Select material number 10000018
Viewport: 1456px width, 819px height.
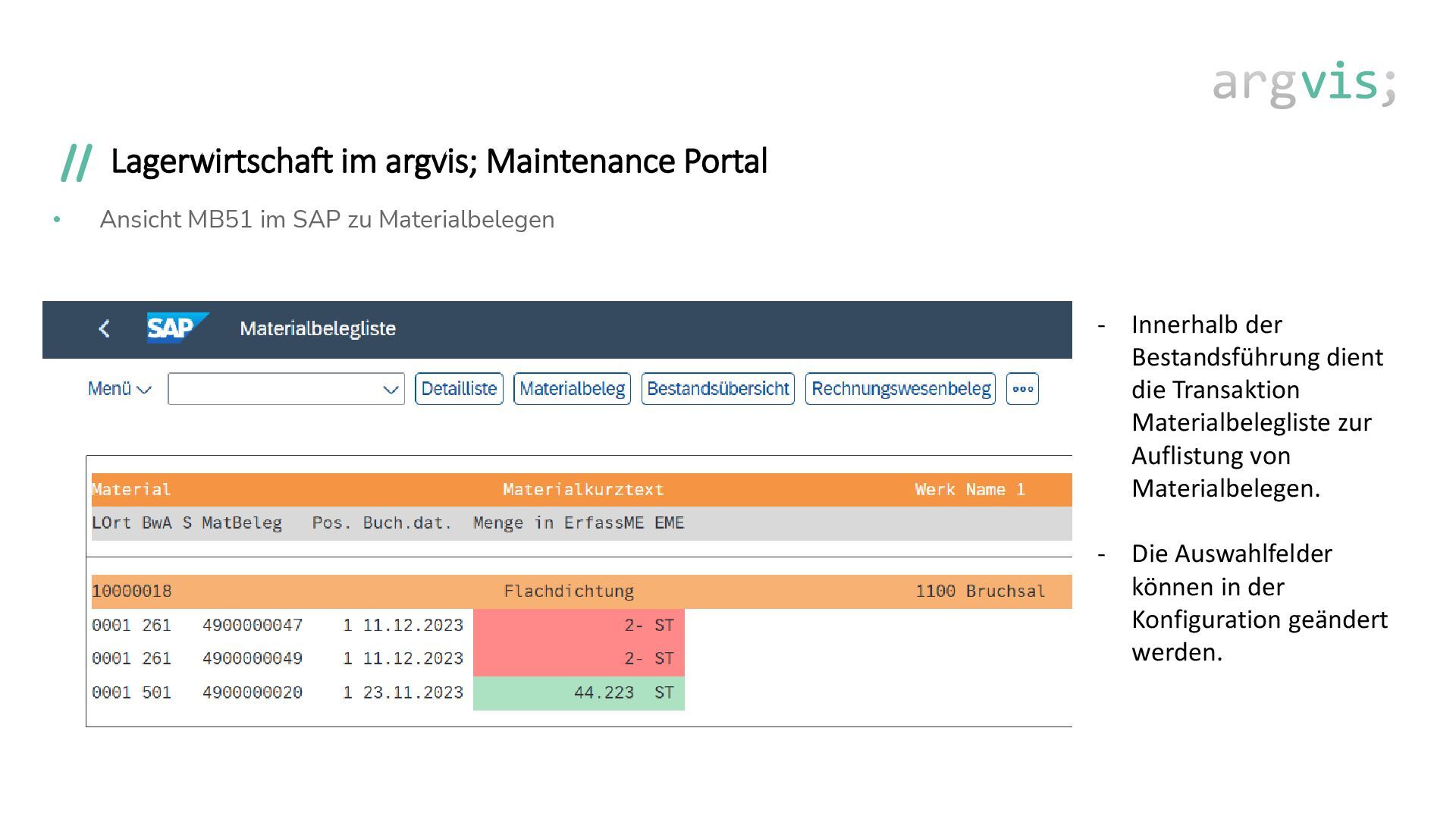131,591
